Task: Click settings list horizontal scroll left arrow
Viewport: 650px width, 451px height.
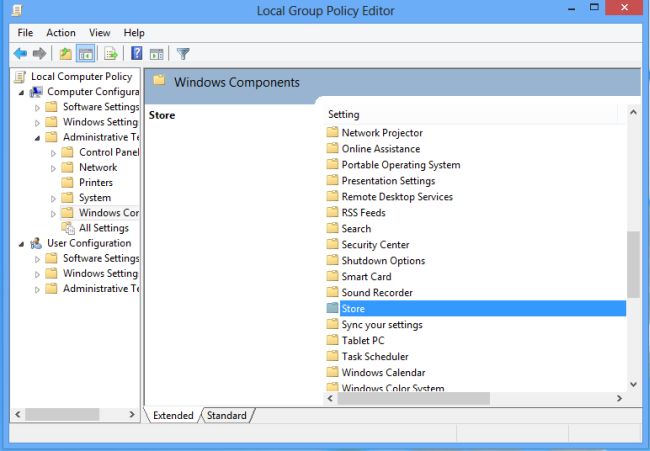Action: (330, 398)
